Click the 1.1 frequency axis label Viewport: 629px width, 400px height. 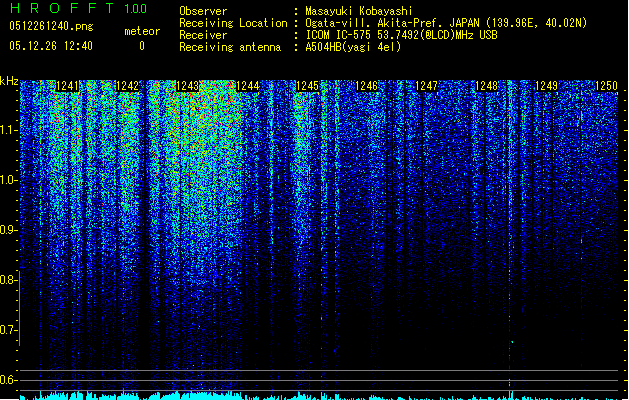tap(9, 130)
